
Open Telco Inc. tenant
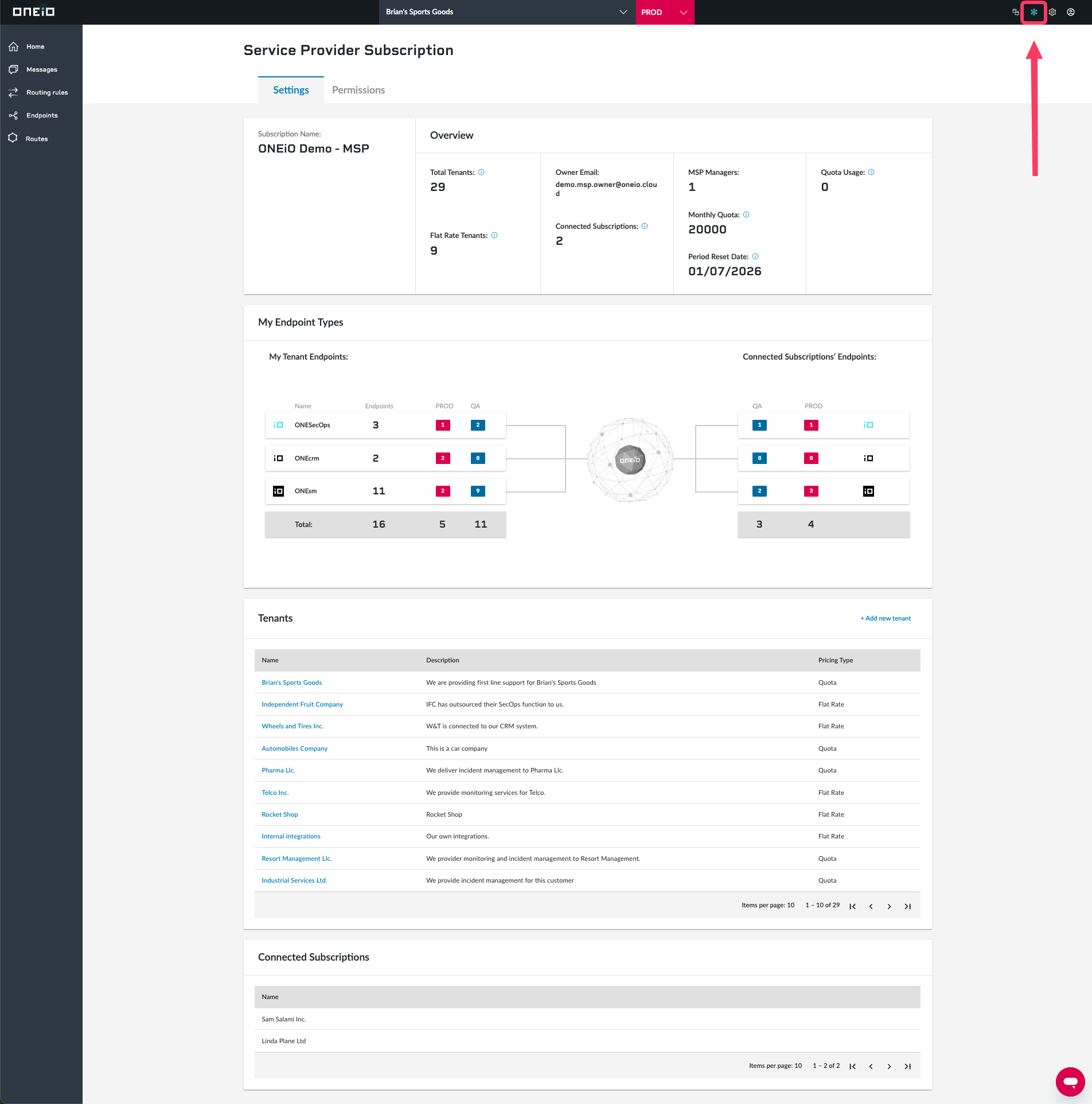[x=275, y=793]
